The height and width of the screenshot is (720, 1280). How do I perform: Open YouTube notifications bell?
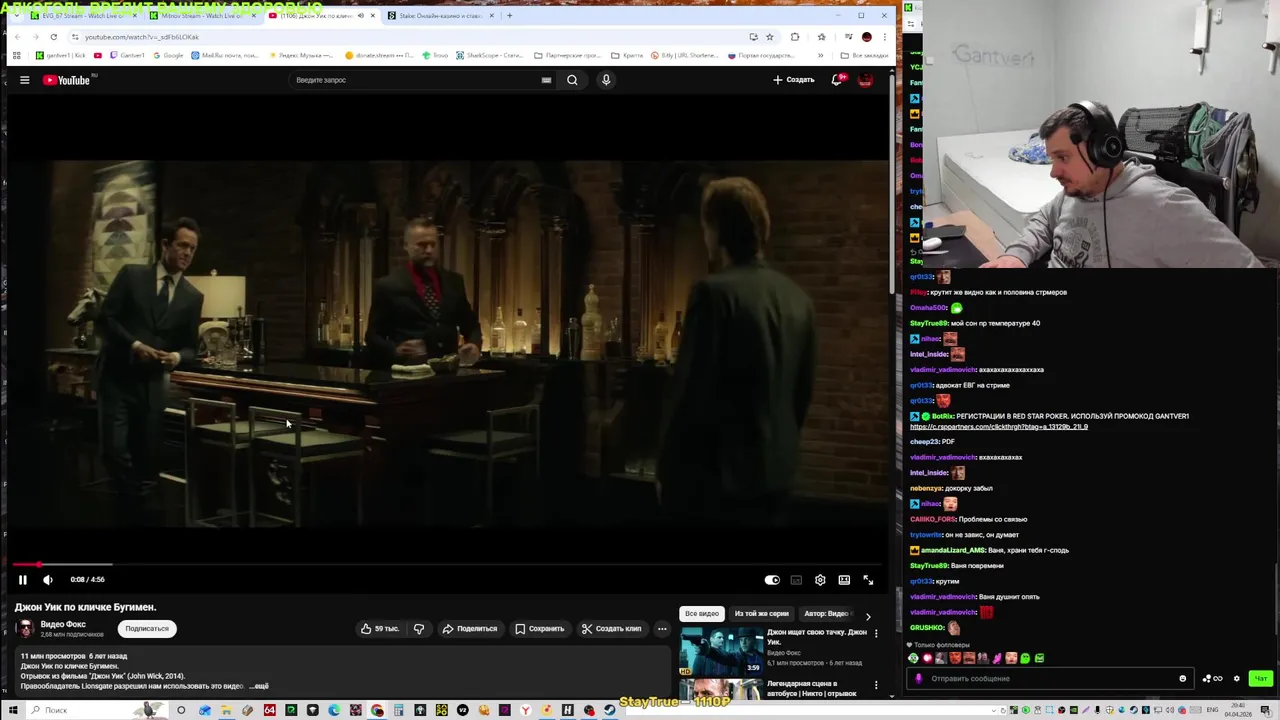[x=837, y=80]
